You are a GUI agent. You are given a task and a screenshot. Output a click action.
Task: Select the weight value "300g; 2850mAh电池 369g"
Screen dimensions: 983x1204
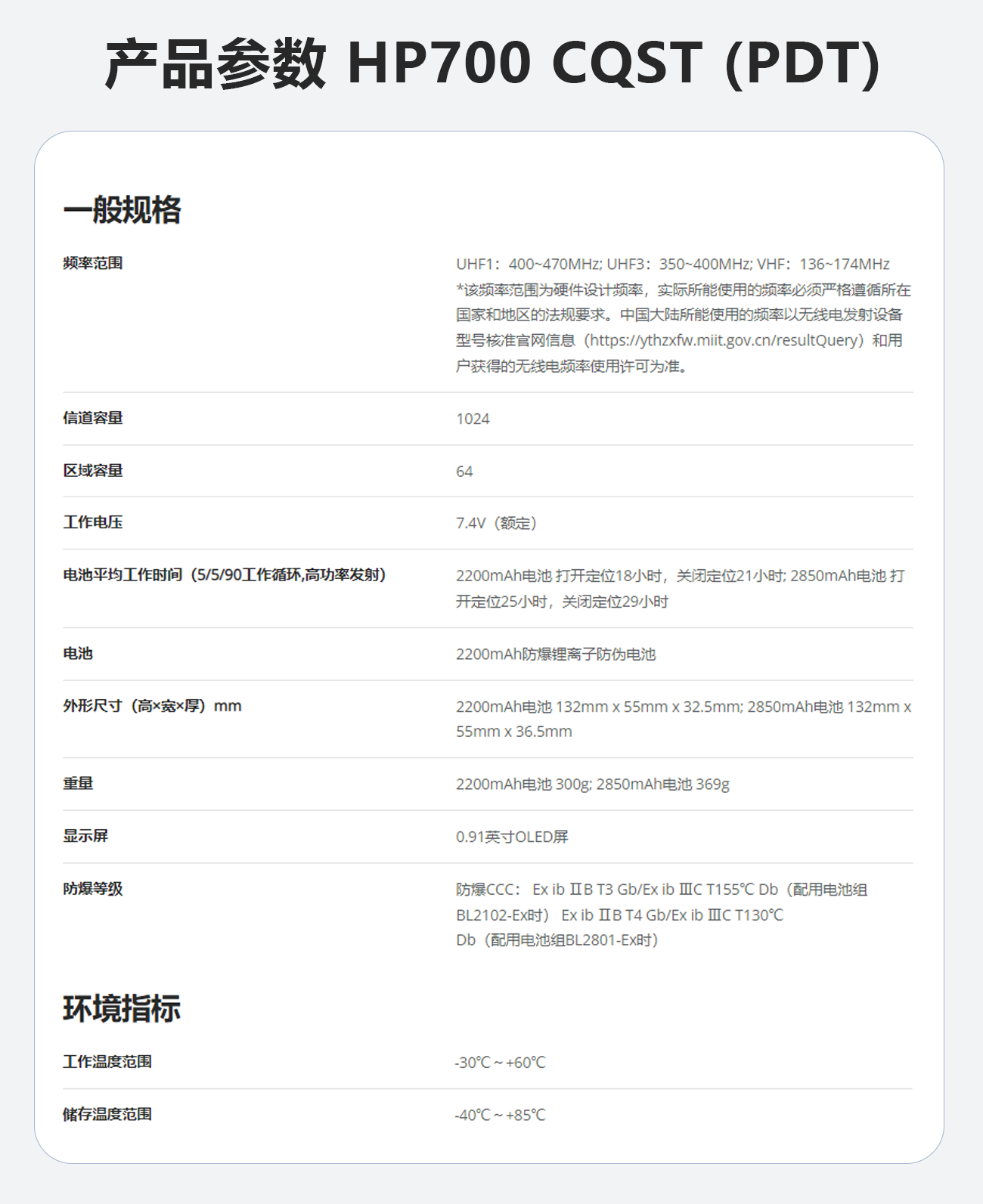[593, 785]
